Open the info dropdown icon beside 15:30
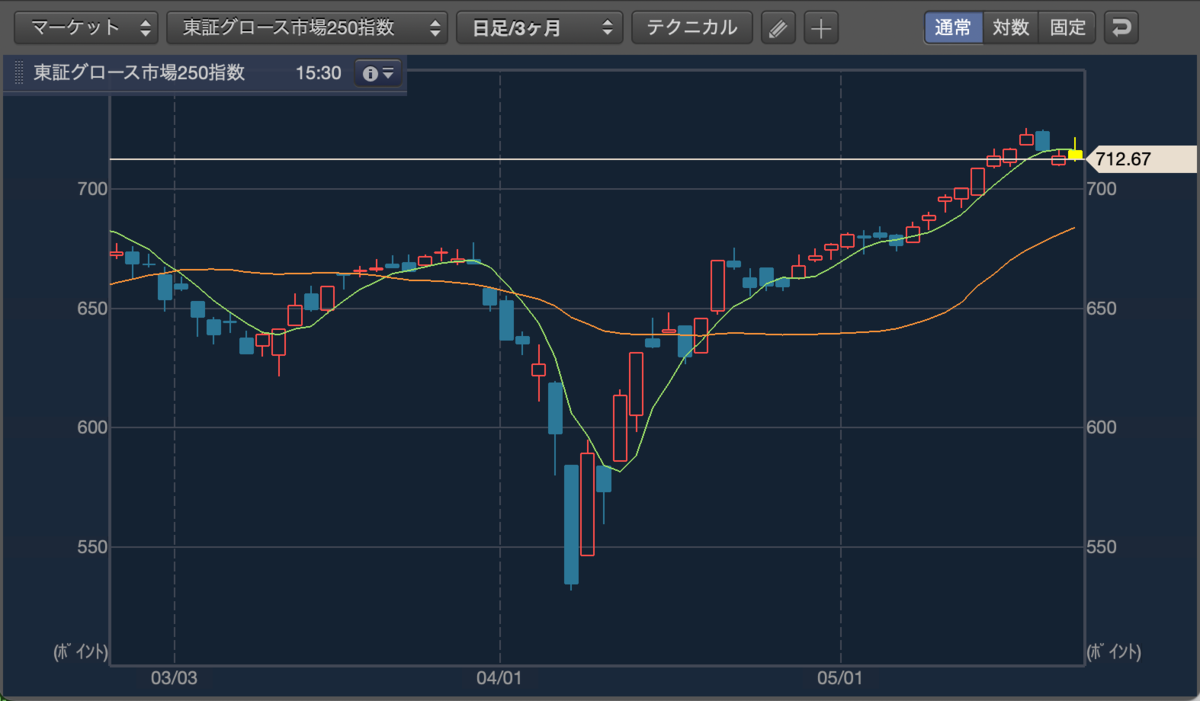 coord(378,74)
